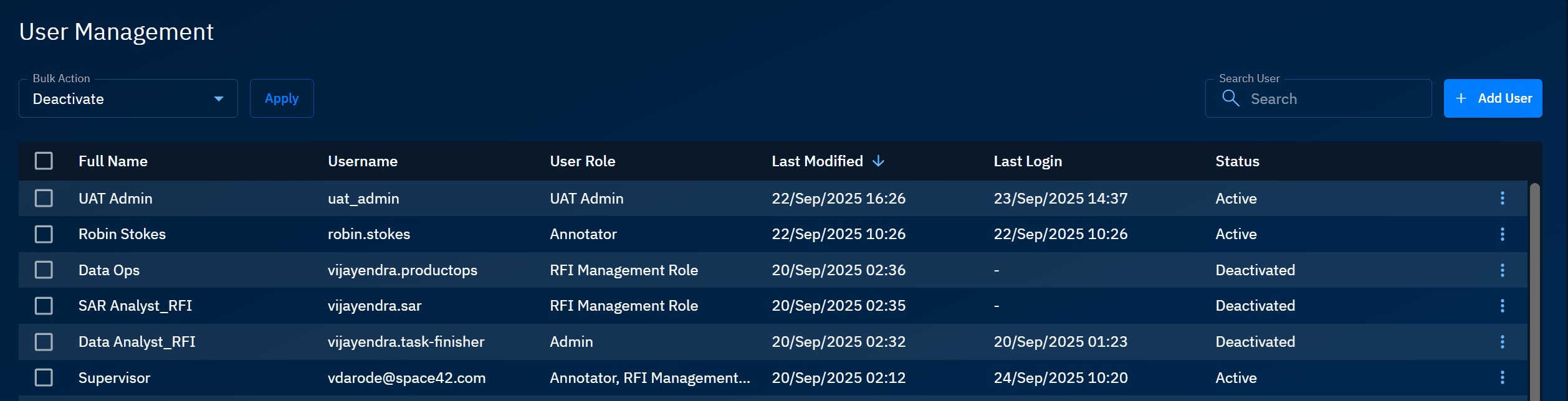The width and height of the screenshot is (1568, 401).
Task: Click the Add User button
Action: 1493,98
